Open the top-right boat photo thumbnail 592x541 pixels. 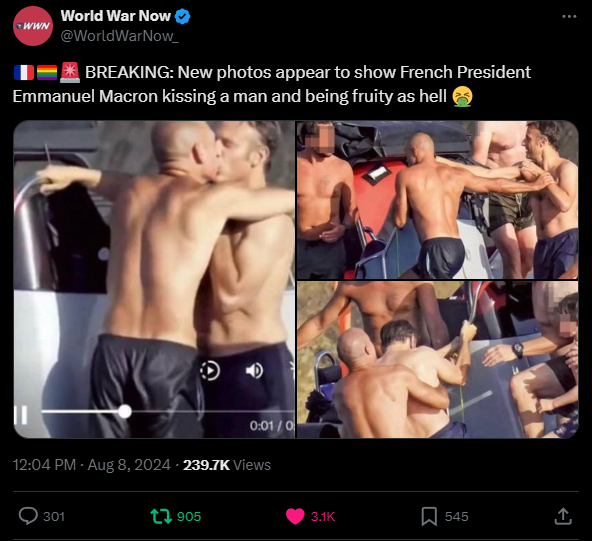tap(438, 200)
